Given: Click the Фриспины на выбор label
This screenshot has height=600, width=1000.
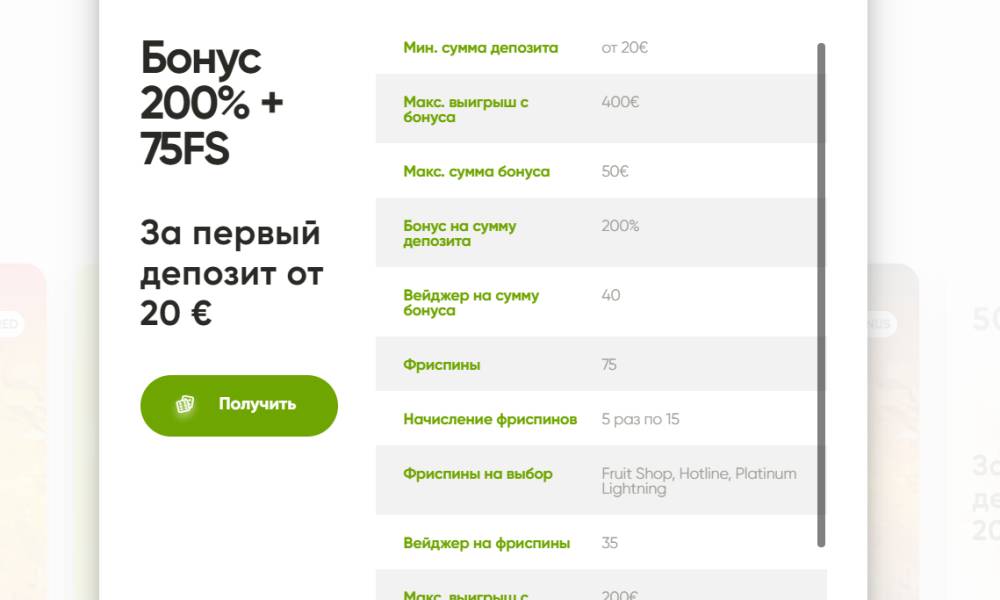Looking at the screenshot, I should pos(478,474).
